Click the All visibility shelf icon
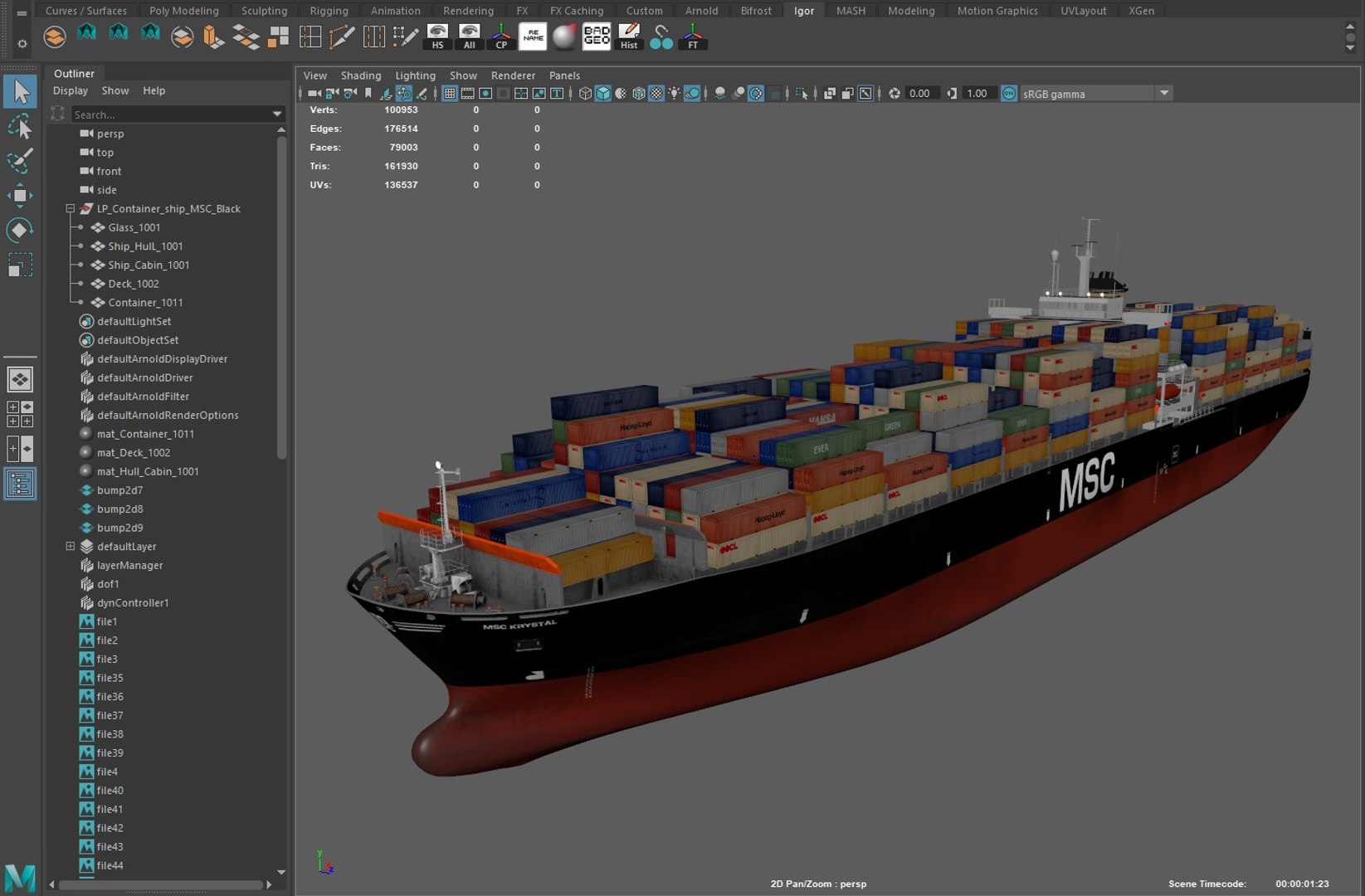This screenshot has width=1365, height=896. 470,37
